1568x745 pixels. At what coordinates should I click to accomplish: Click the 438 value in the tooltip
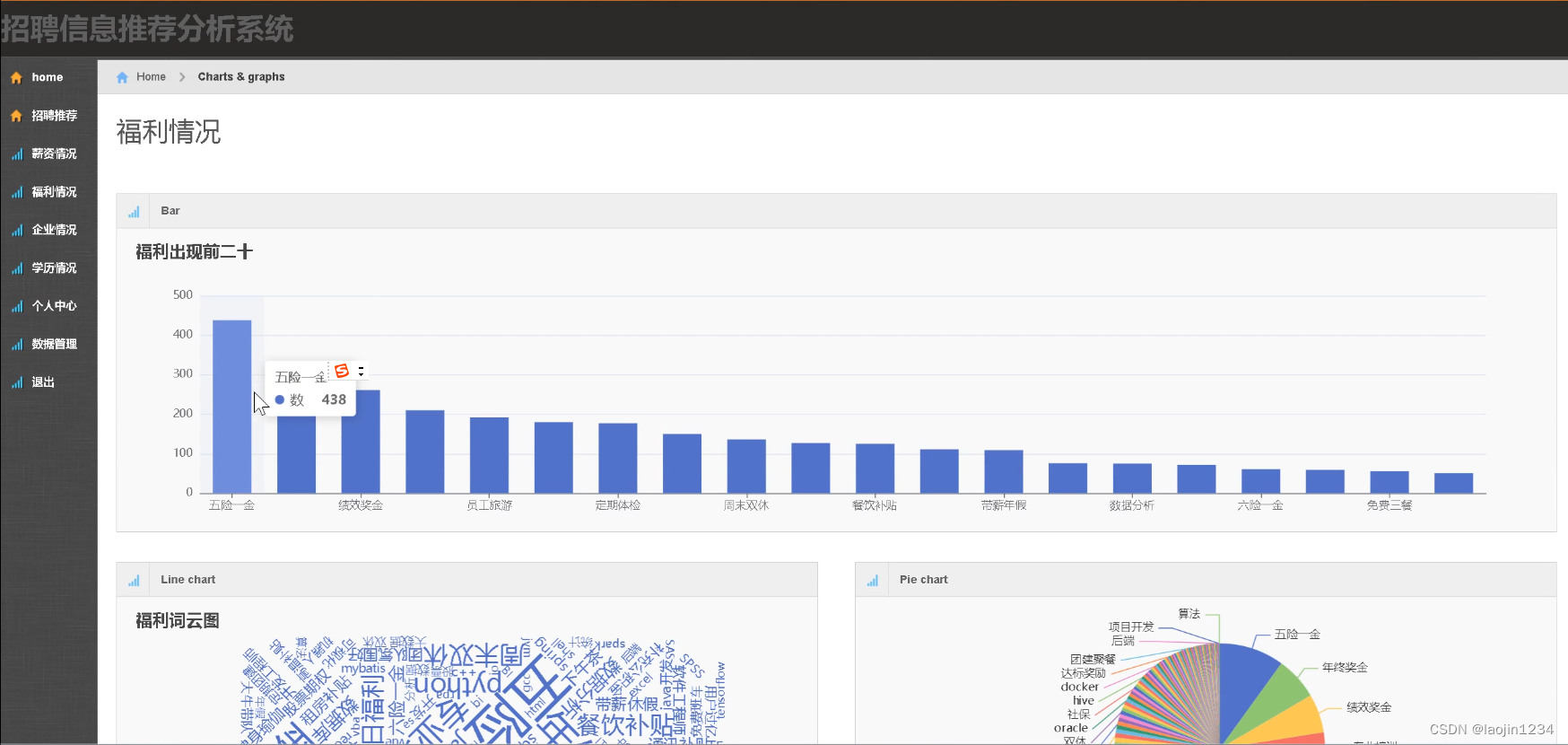tap(334, 400)
